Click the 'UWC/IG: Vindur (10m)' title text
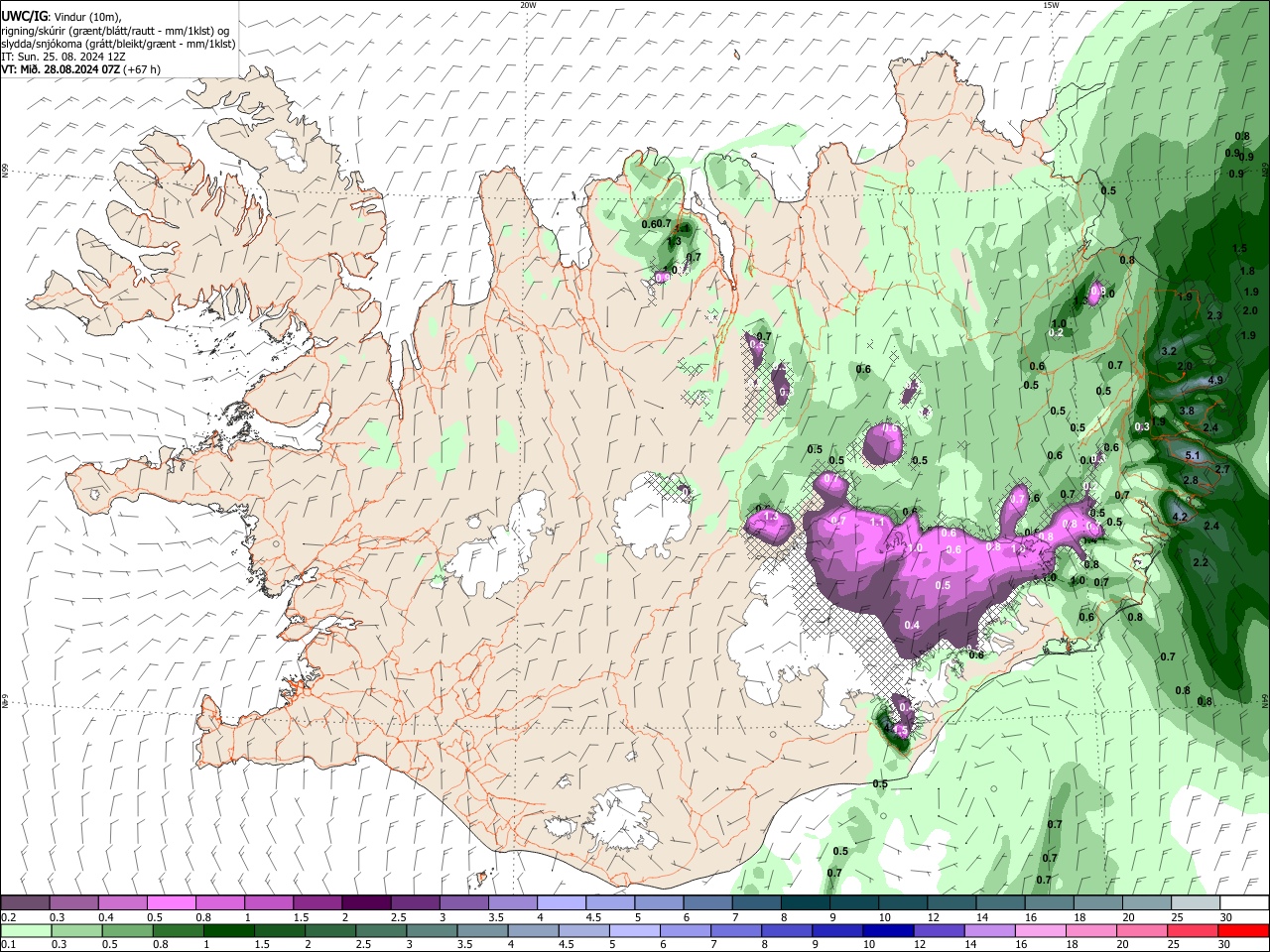Screen dimensions: 1270x952 tap(63, 18)
